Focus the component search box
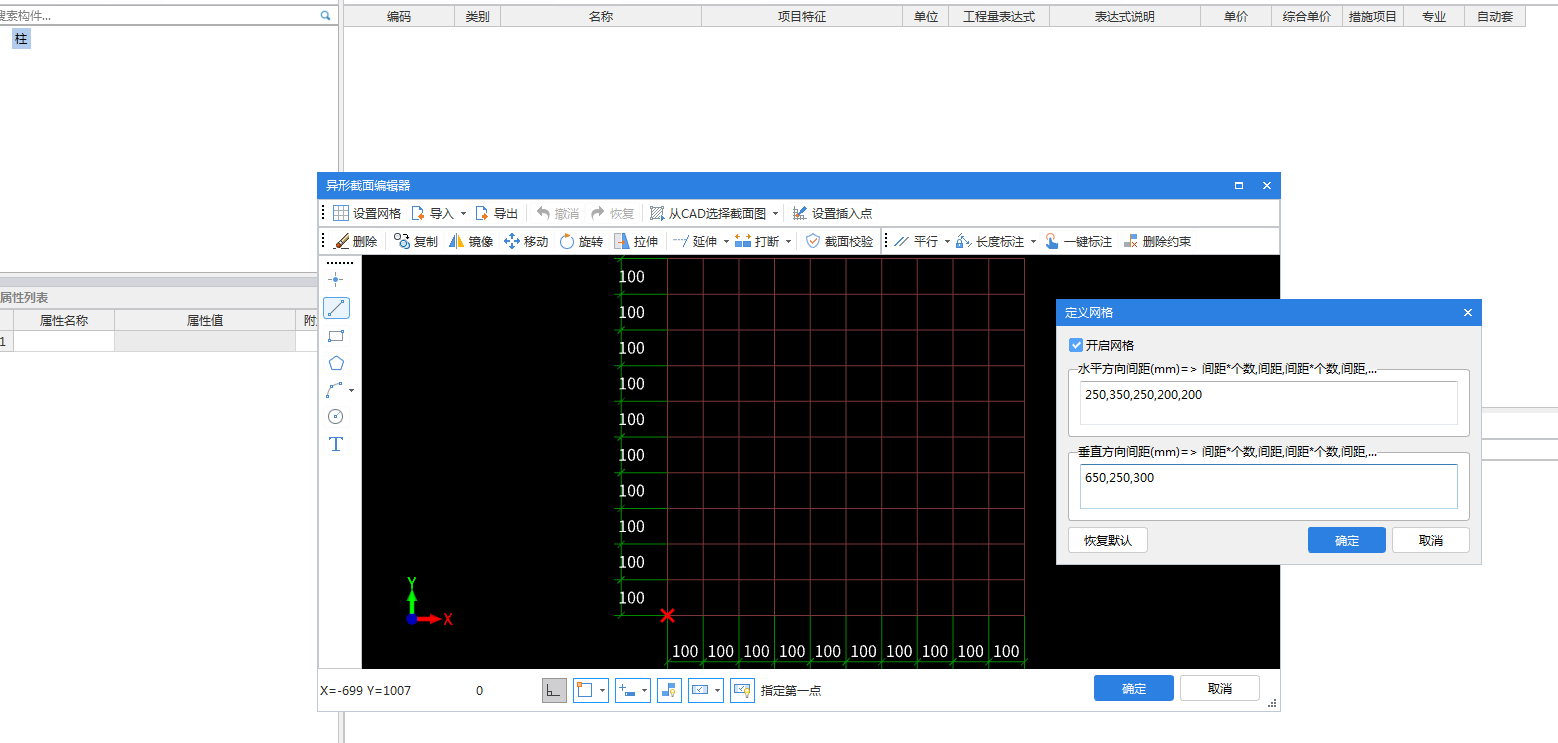The image size is (1558, 743). tap(160, 16)
